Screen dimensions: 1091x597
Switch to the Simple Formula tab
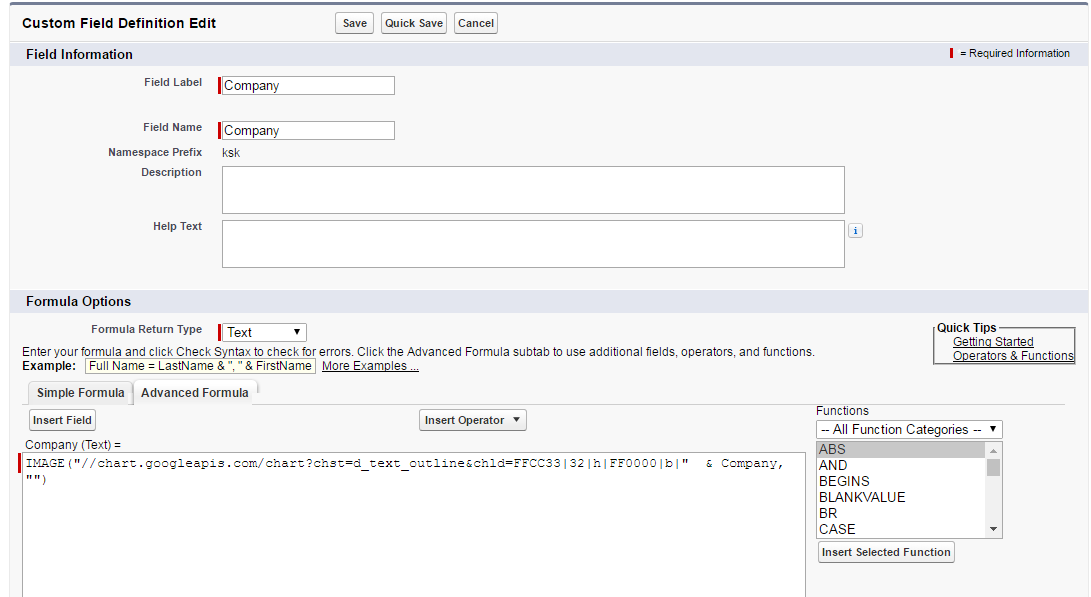point(79,392)
